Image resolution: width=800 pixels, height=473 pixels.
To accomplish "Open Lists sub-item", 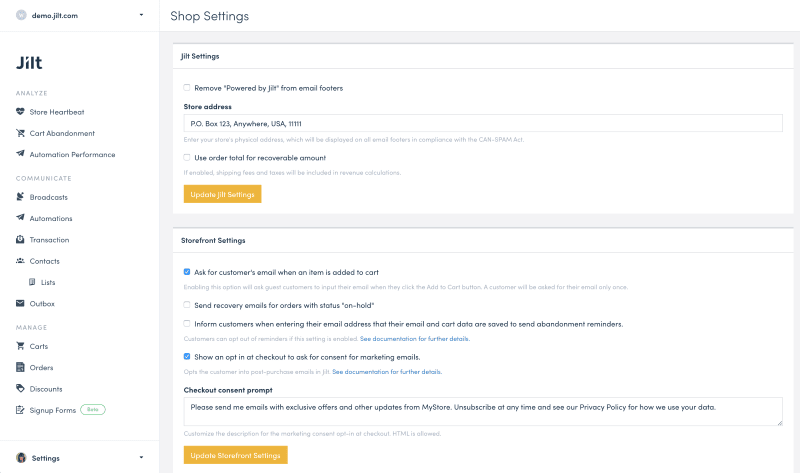I will pyautogui.click(x=48, y=282).
